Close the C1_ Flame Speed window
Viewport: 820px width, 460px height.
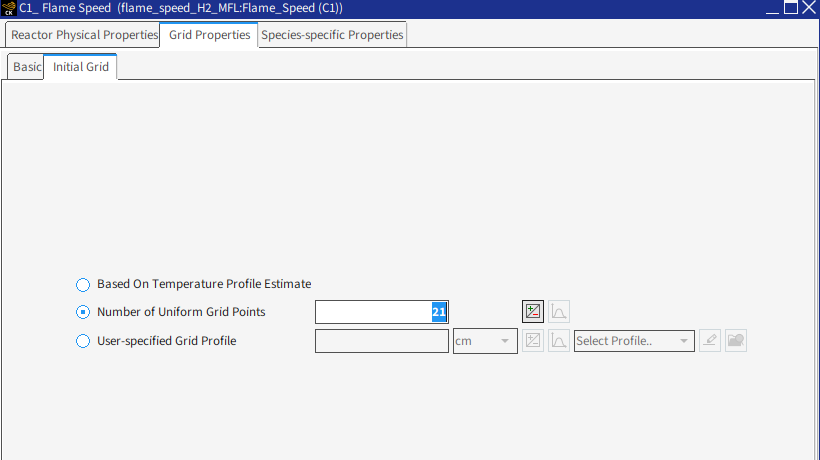tap(809, 7)
